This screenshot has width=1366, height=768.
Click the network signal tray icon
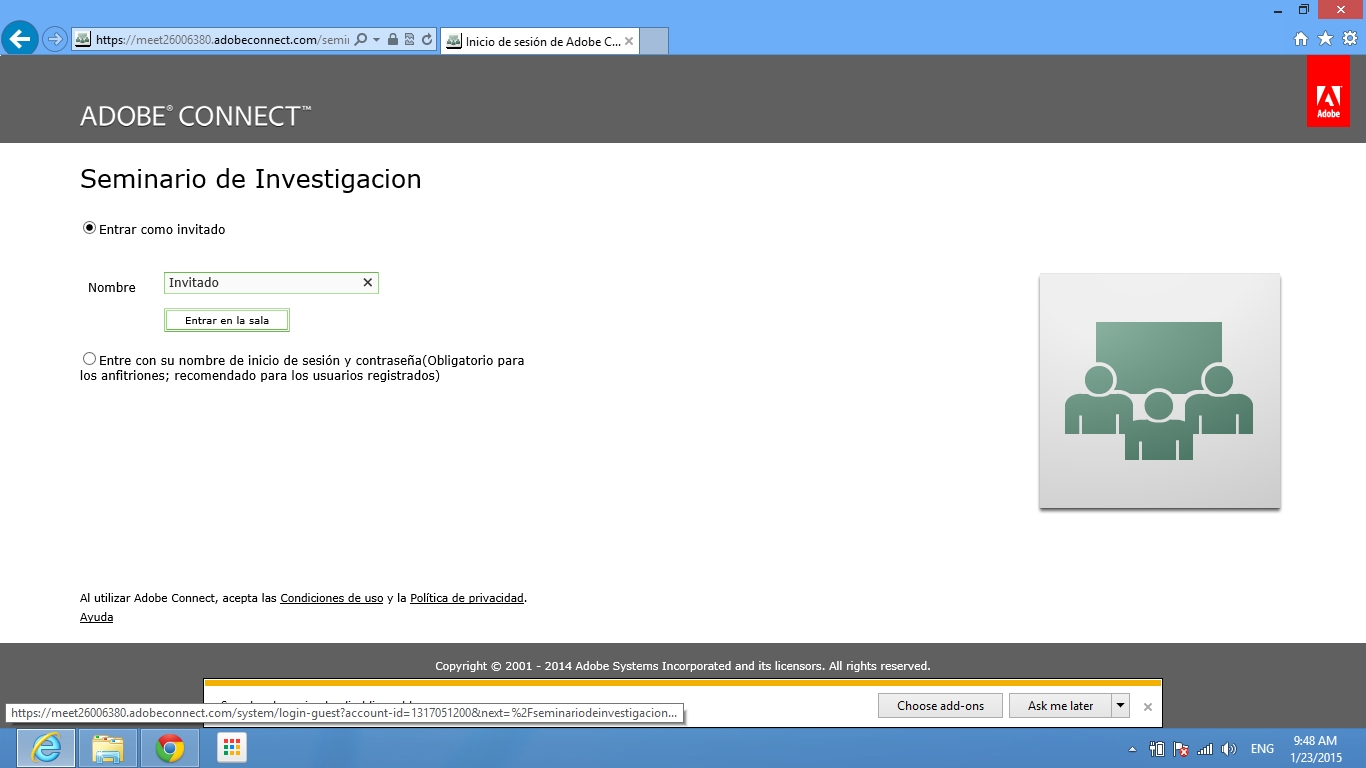(x=1205, y=749)
